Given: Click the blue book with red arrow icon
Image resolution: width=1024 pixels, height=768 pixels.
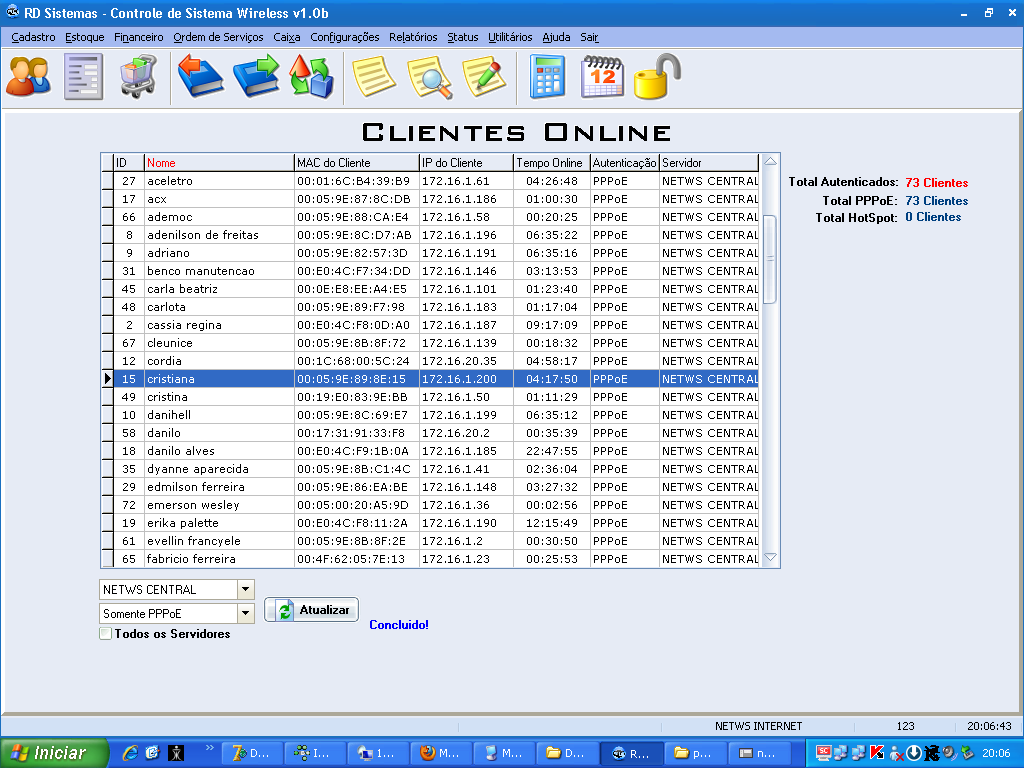Looking at the screenshot, I should tap(200, 77).
